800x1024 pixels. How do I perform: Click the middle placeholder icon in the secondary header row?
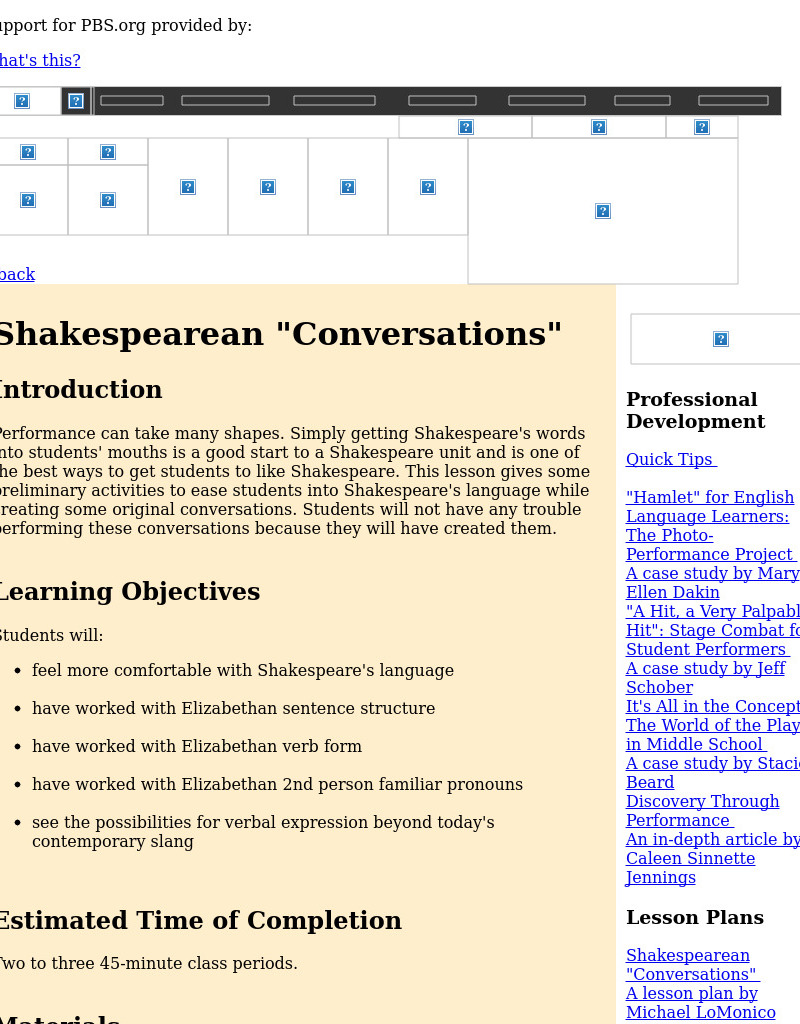pyautogui.click(x=598, y=126)
